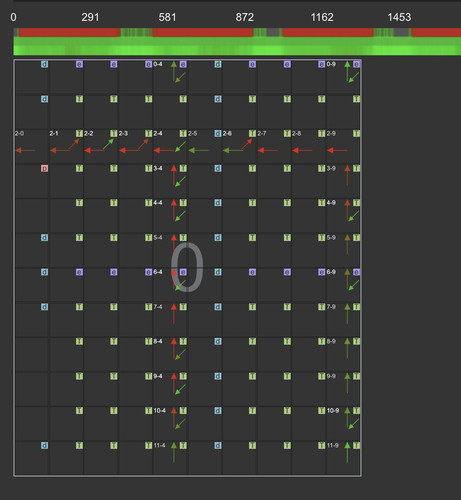Select cell label 11-4

tap(159, 445)
